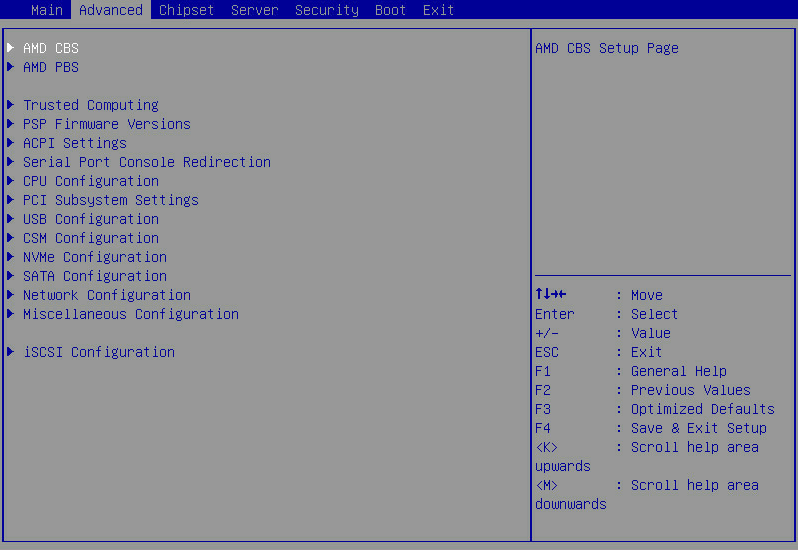Screen dimensions: 798x550
Task: Click the arrow keys Move hint icon
Action: [551, 294]
